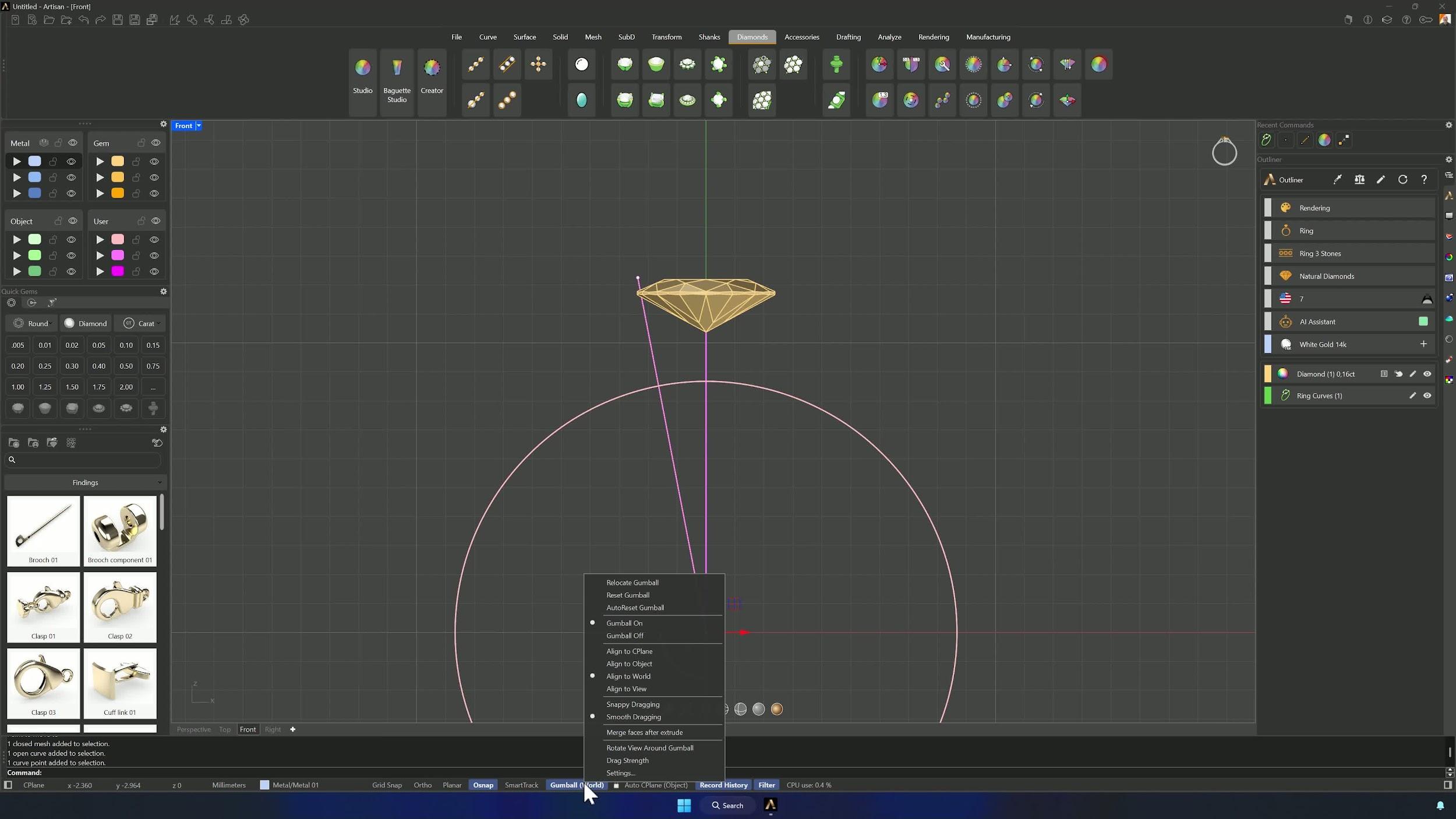This screenshot has width=1456, height=819.
Task: Click the Open folder icon in toolbar
Action: 49,20
